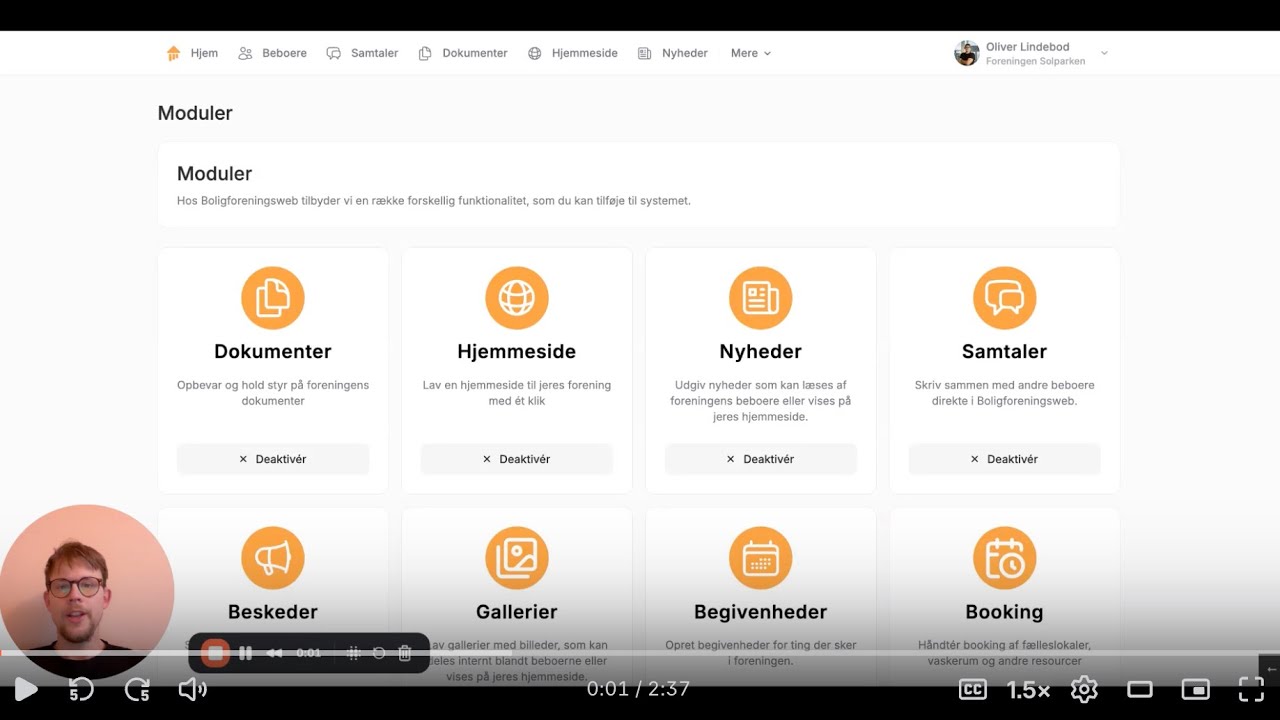Open video player settings gear

(1084, 689)
